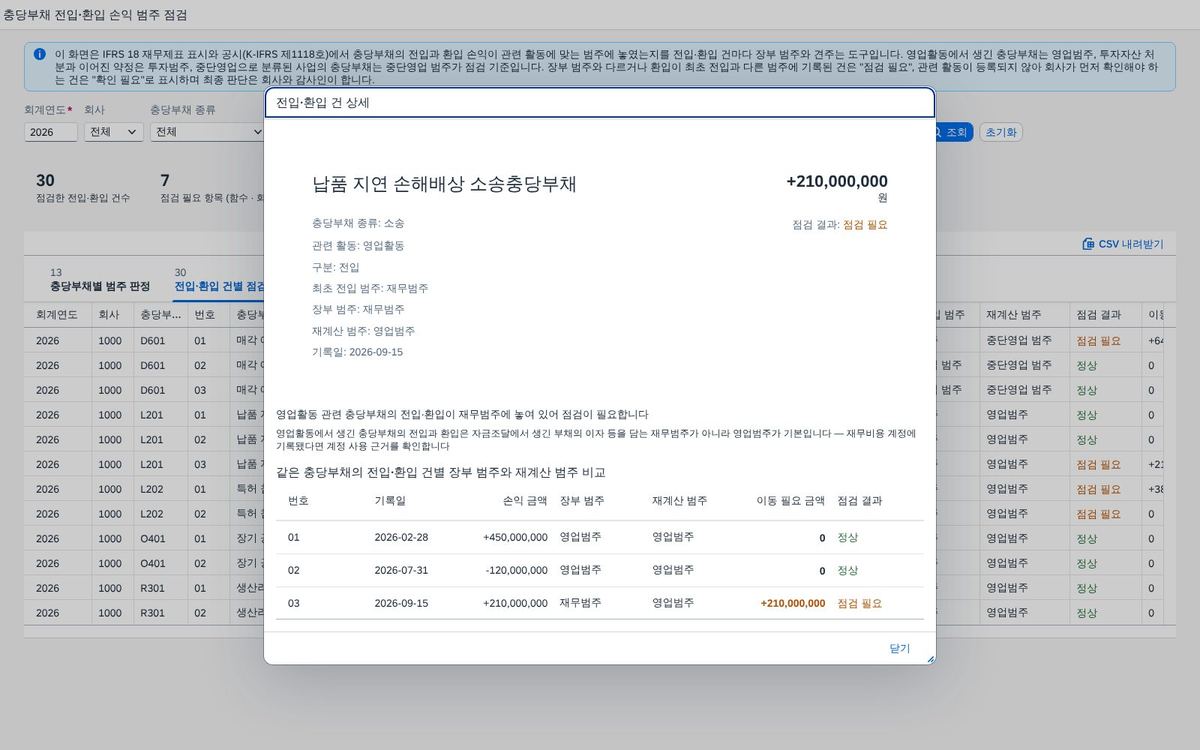Click 번호 01 cell in dialog table
The height and width of the screenshot is (750, 1200).
click(294, 537)
